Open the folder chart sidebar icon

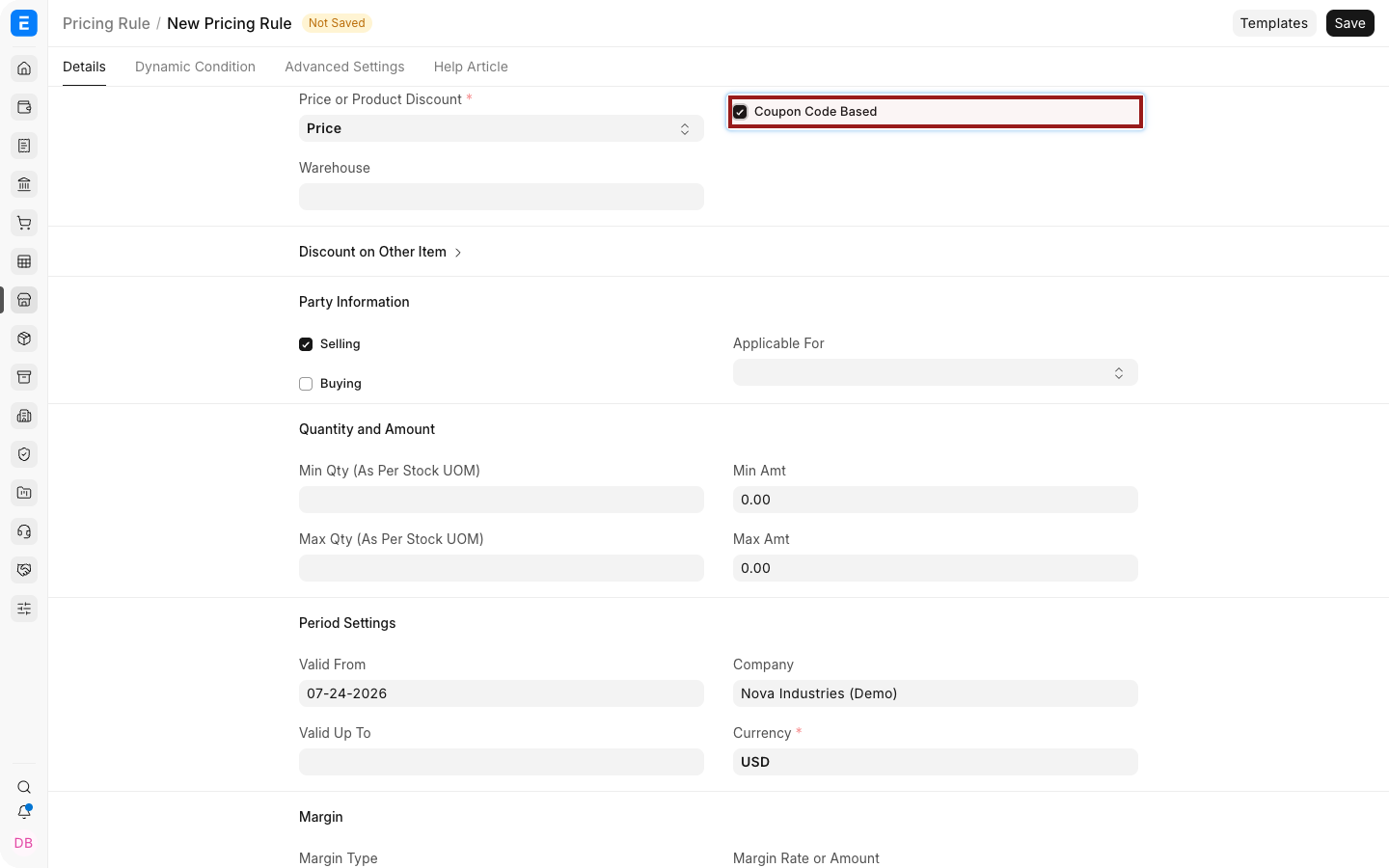[24, 493]
